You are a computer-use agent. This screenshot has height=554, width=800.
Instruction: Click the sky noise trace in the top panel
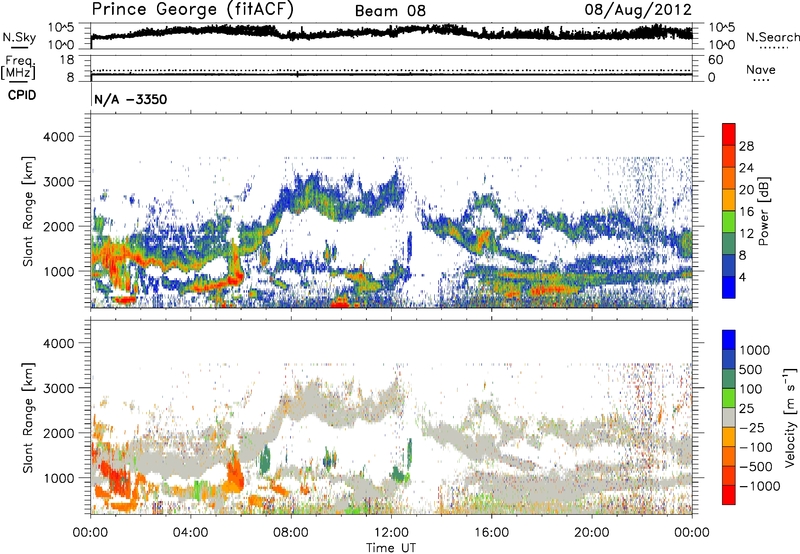pyautogui.click(x=391, y=32)
